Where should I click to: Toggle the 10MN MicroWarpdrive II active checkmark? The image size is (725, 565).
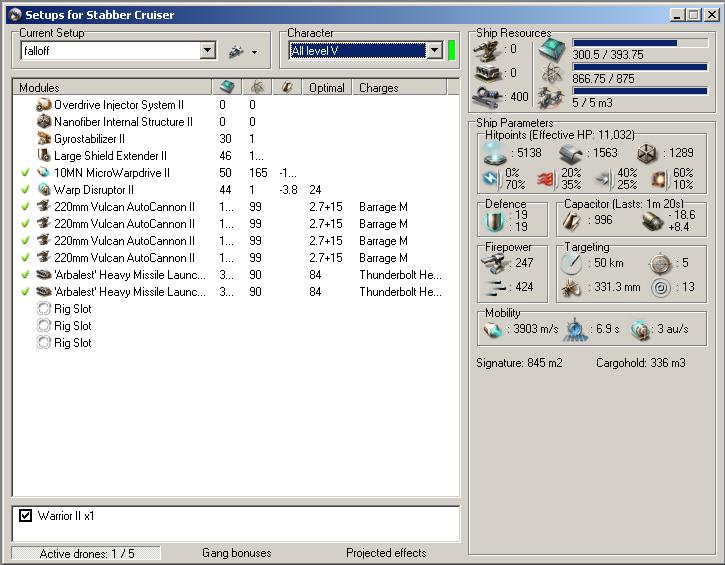(x=25, y=172)
